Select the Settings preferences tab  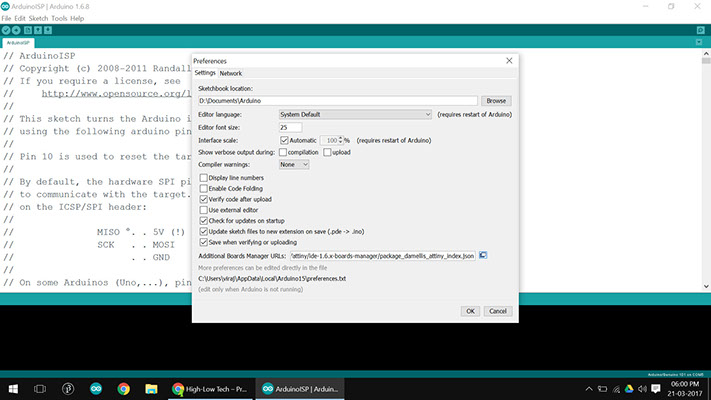tap(205, 73)
